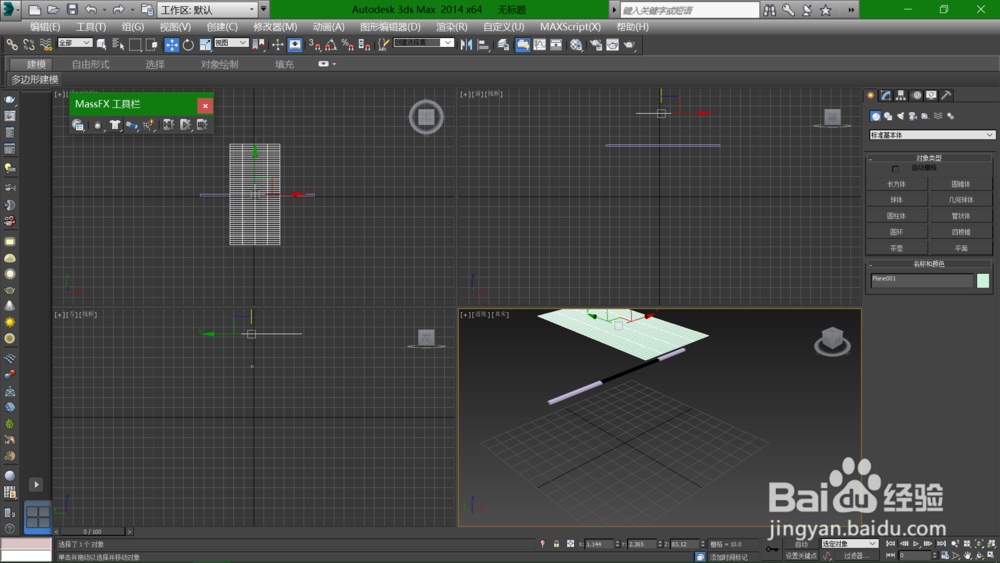The image size is (1000, 563).
Task: Open the reference coordinate system dropdown
Action: tap(231, 43)
